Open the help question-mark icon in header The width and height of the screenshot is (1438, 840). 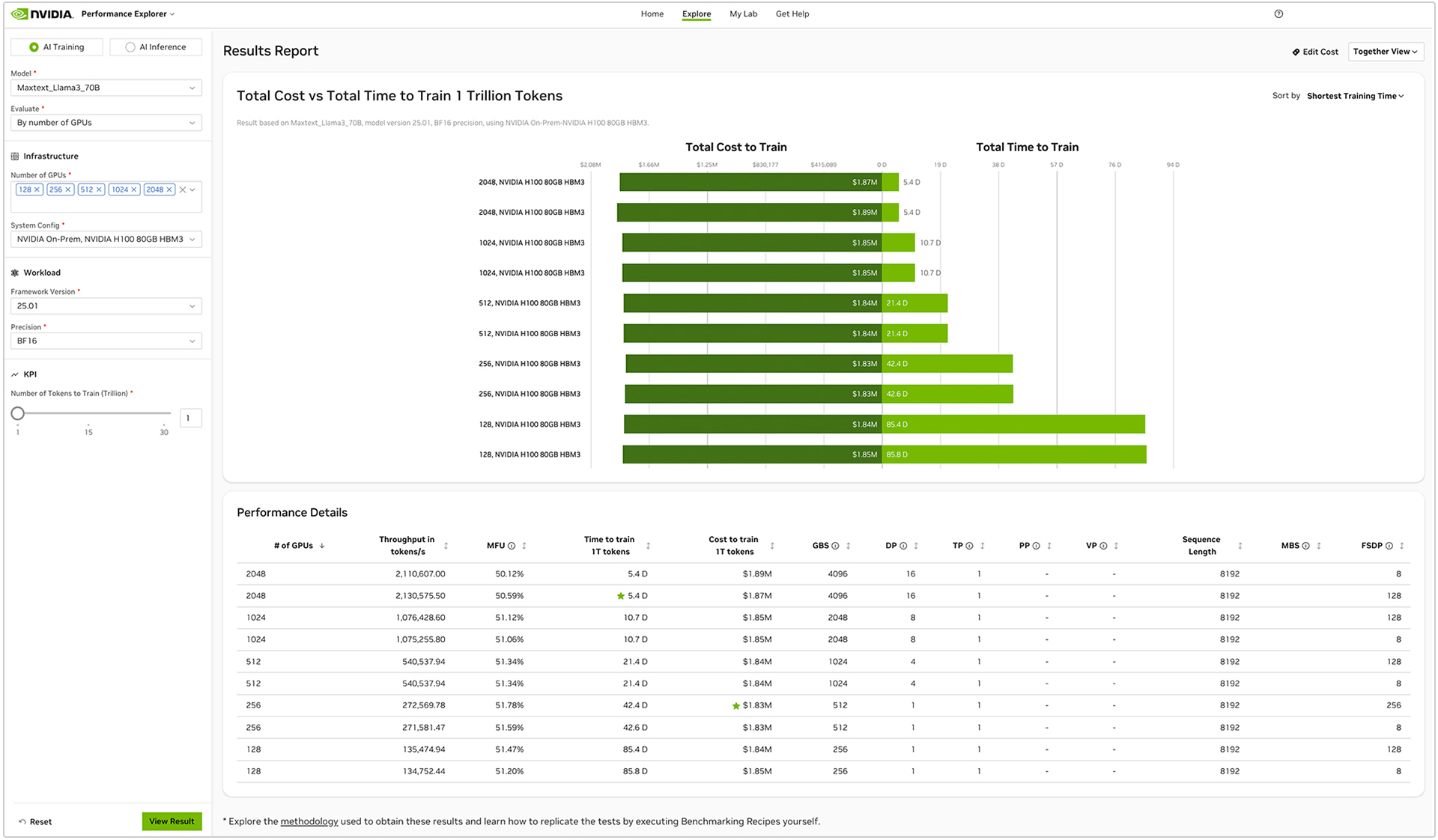tap(1278, 13)
